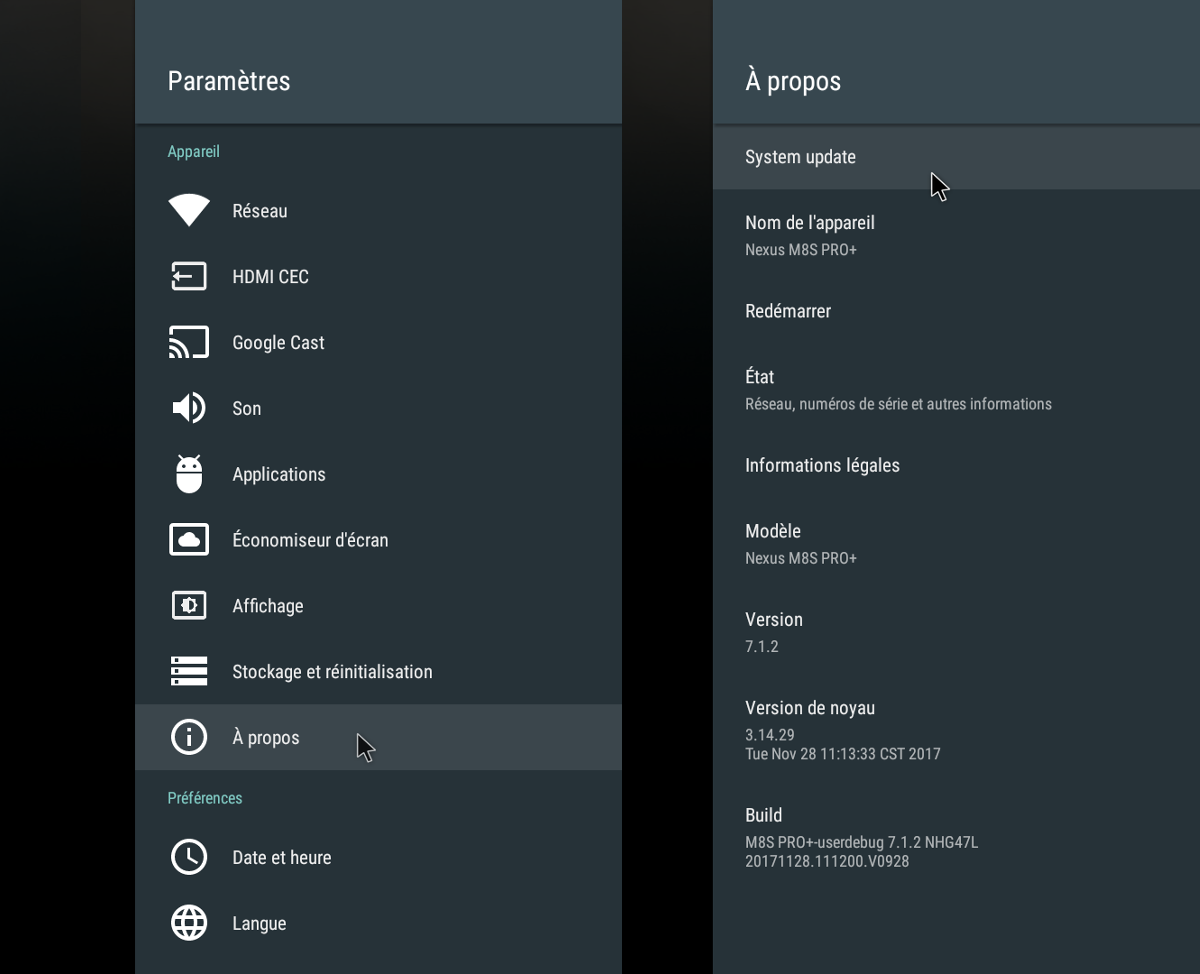This screenshot has height=974, width=1200.
Task: Go to Applications settings
Action: 378,474
